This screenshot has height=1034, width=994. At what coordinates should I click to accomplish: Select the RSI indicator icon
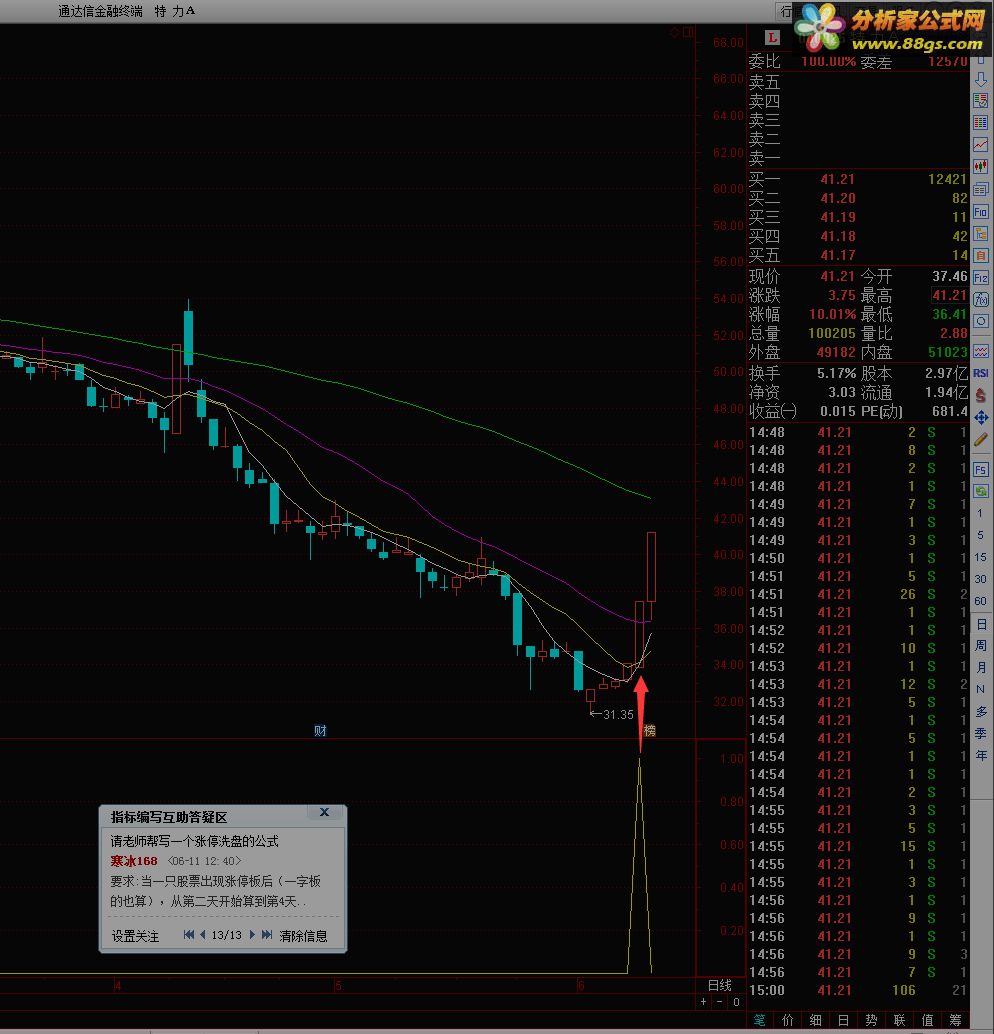click(981, 373)
